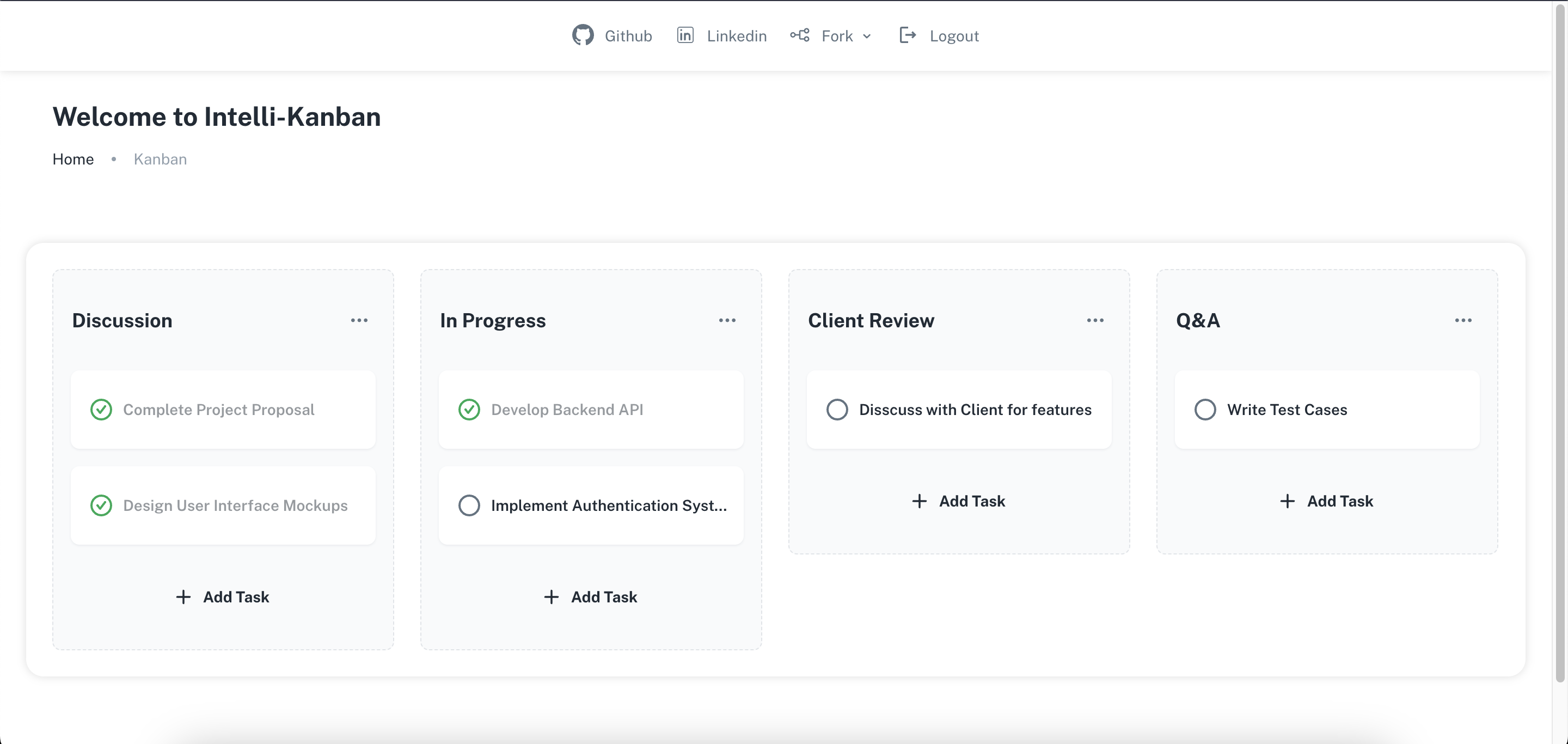Open the Discussion column ellipsis icon

pos(359,320)
